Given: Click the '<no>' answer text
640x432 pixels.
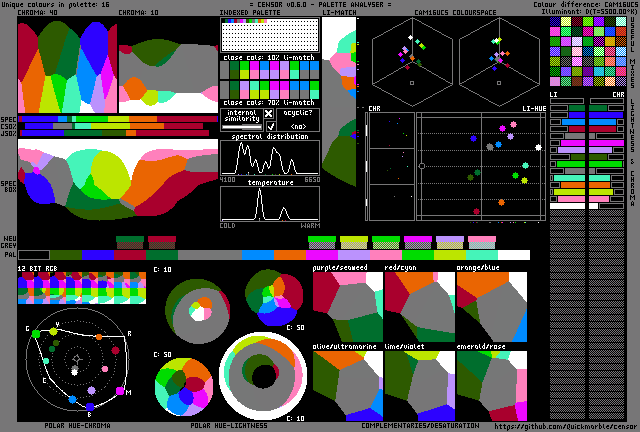Looking at the screenshot, I should coord(298,126).
